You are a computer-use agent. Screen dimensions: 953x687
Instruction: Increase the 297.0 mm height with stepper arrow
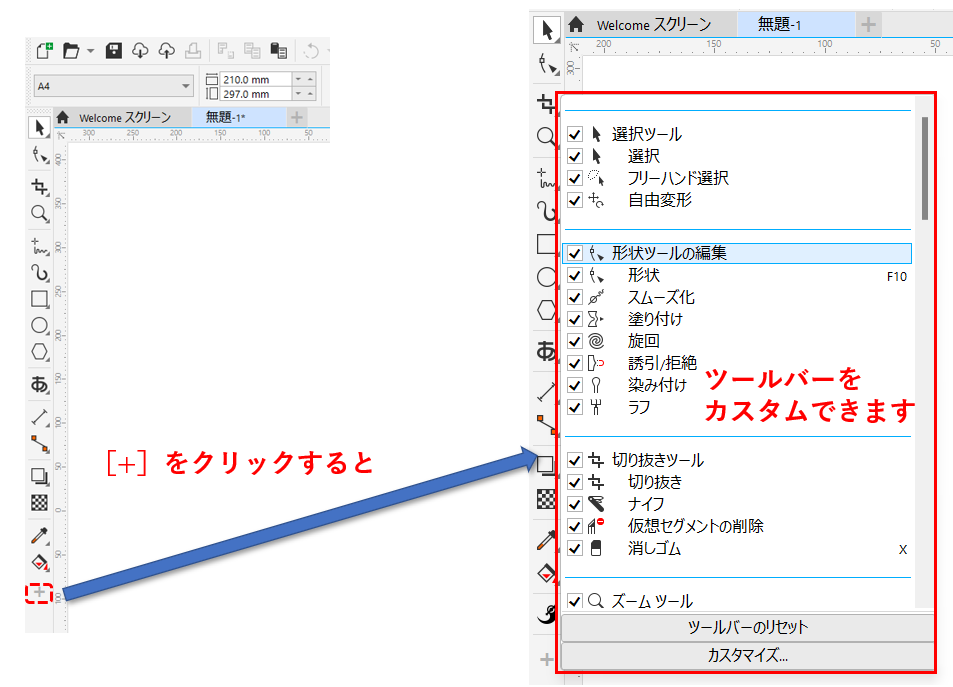311,94
